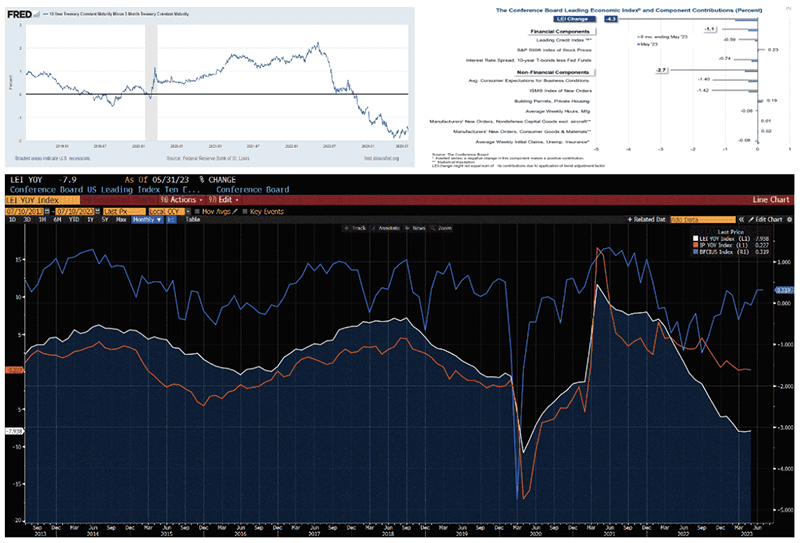Screen dimensions: 800x543
Task: Click the IP YOY Index orange legend swatch
Action: pyautogui.click(x=695, y=245)
